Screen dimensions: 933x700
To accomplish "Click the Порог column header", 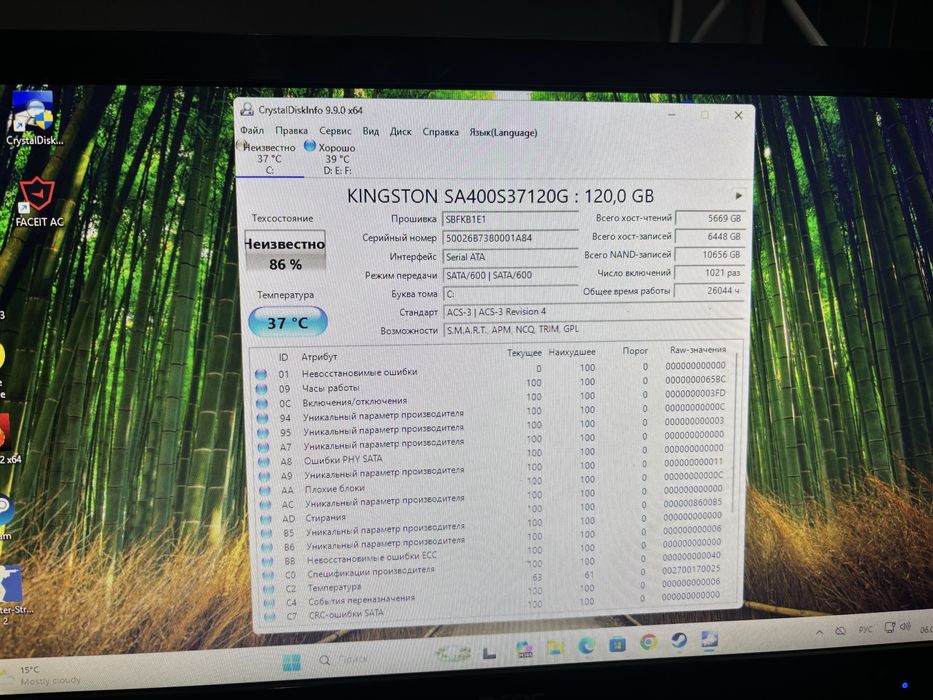I will (635, 351).
